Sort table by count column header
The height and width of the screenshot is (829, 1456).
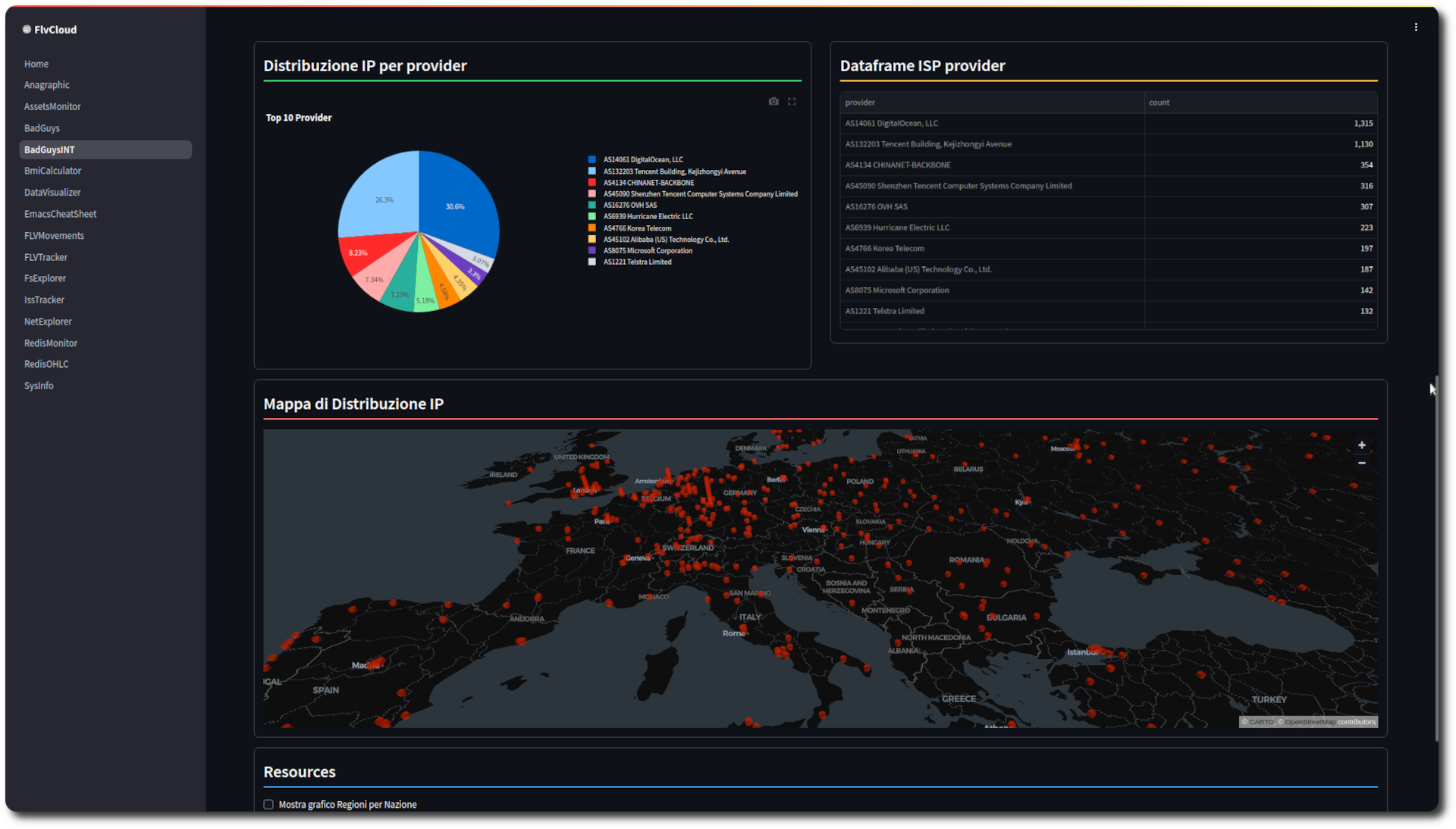tap(1260, 102)
